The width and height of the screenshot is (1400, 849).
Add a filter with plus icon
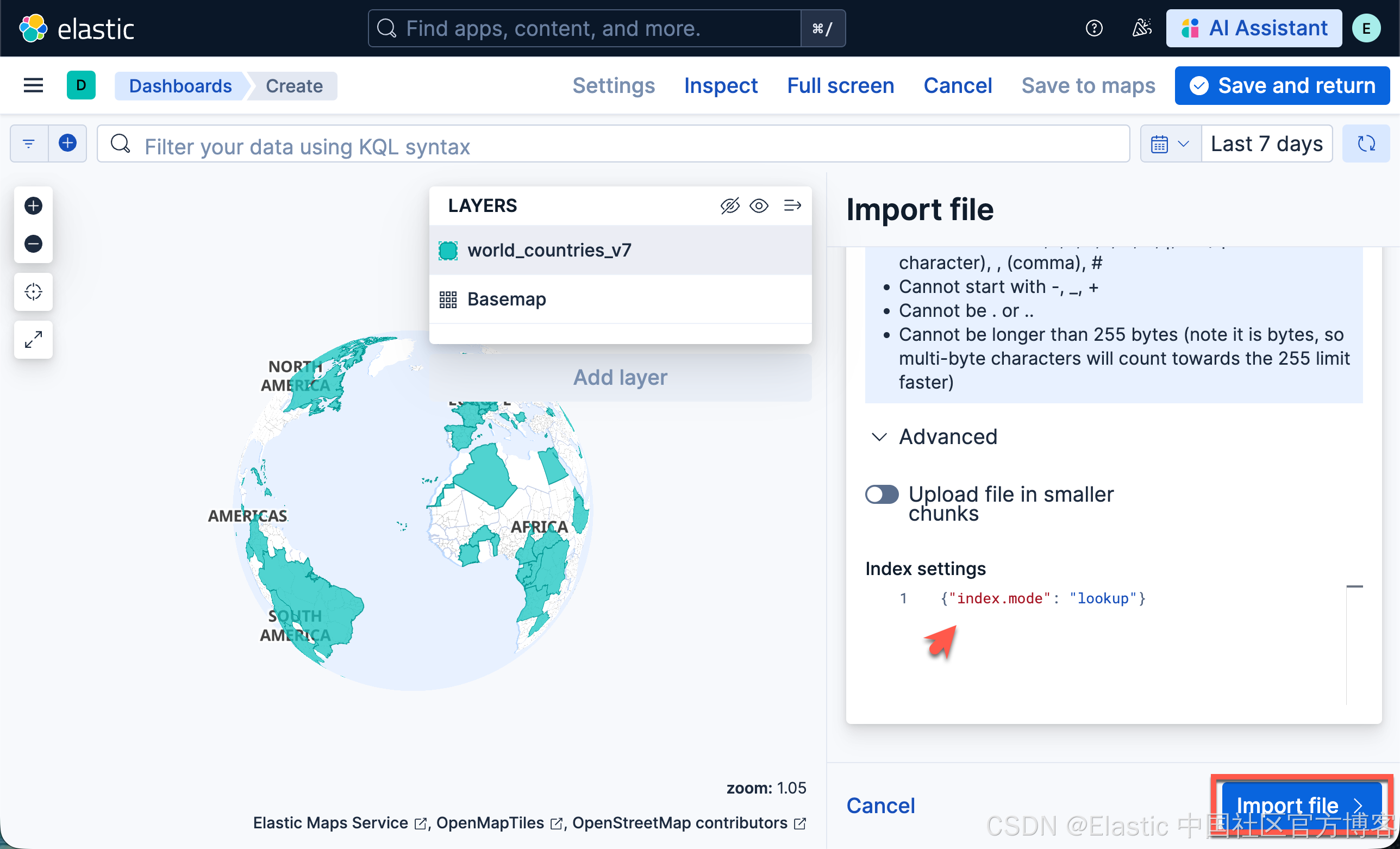coord(67,144)
